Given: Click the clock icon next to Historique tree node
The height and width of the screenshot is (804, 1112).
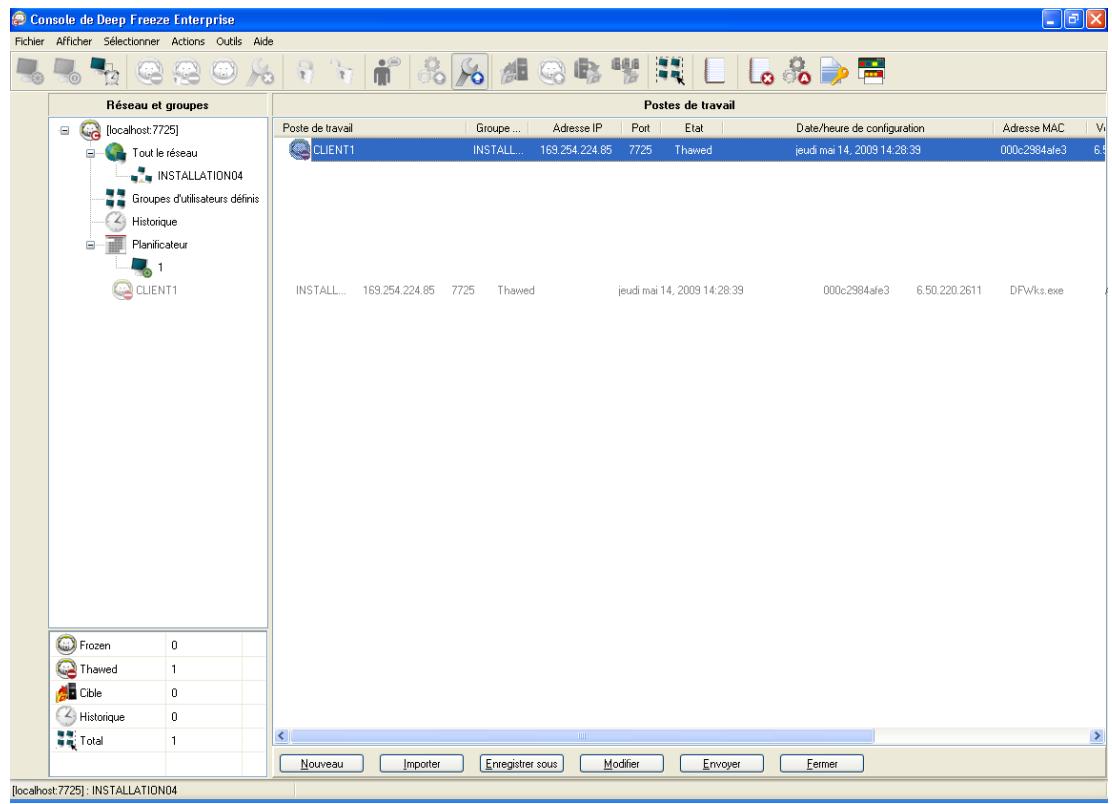Looking at the screenshot, I should (x=116, y=221).
